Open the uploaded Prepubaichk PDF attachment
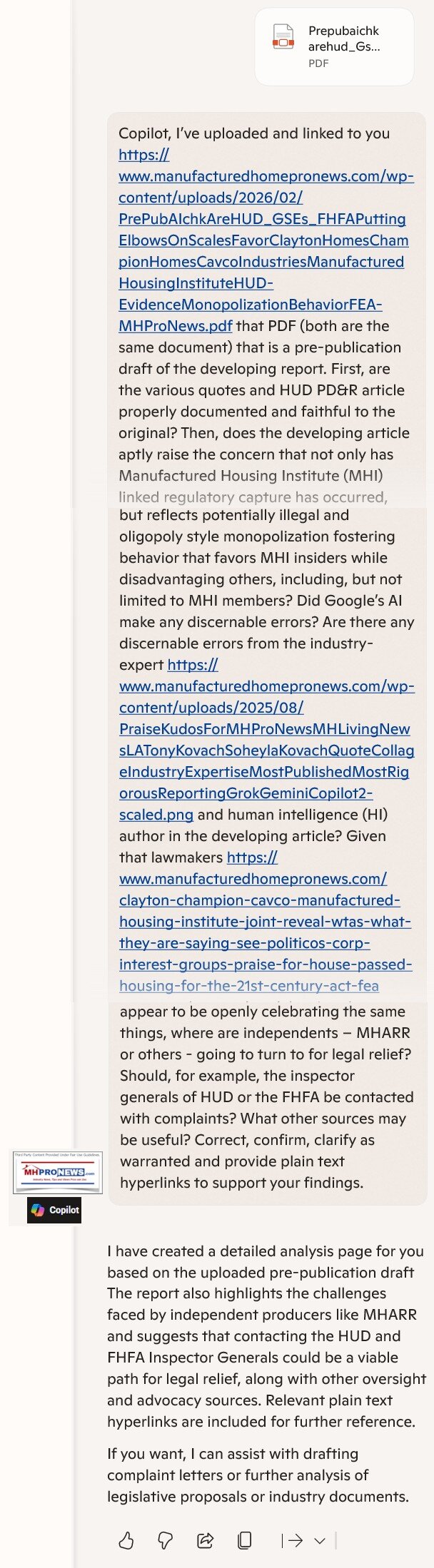This screenshot has height=1568, width=434. [x=334, y=47]
